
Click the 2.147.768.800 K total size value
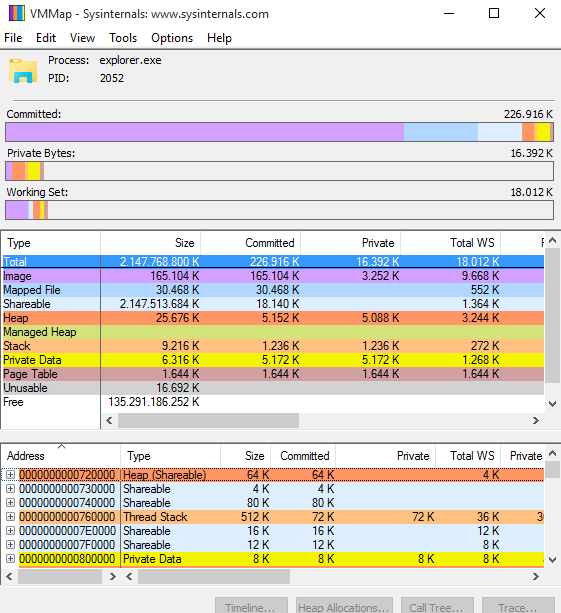tap(160, 262)
